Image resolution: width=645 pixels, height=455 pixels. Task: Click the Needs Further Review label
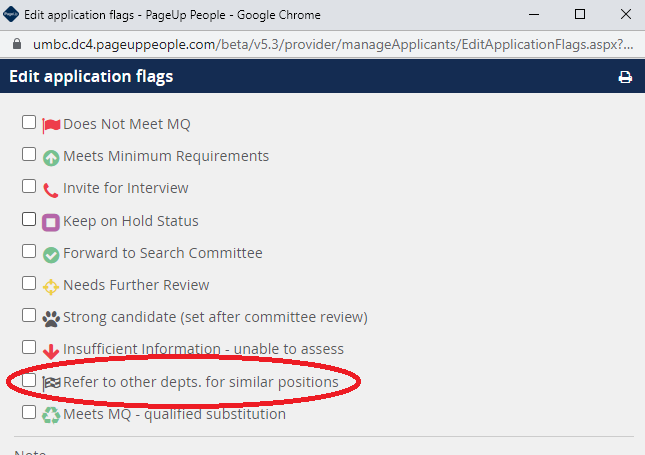(136, 285)
